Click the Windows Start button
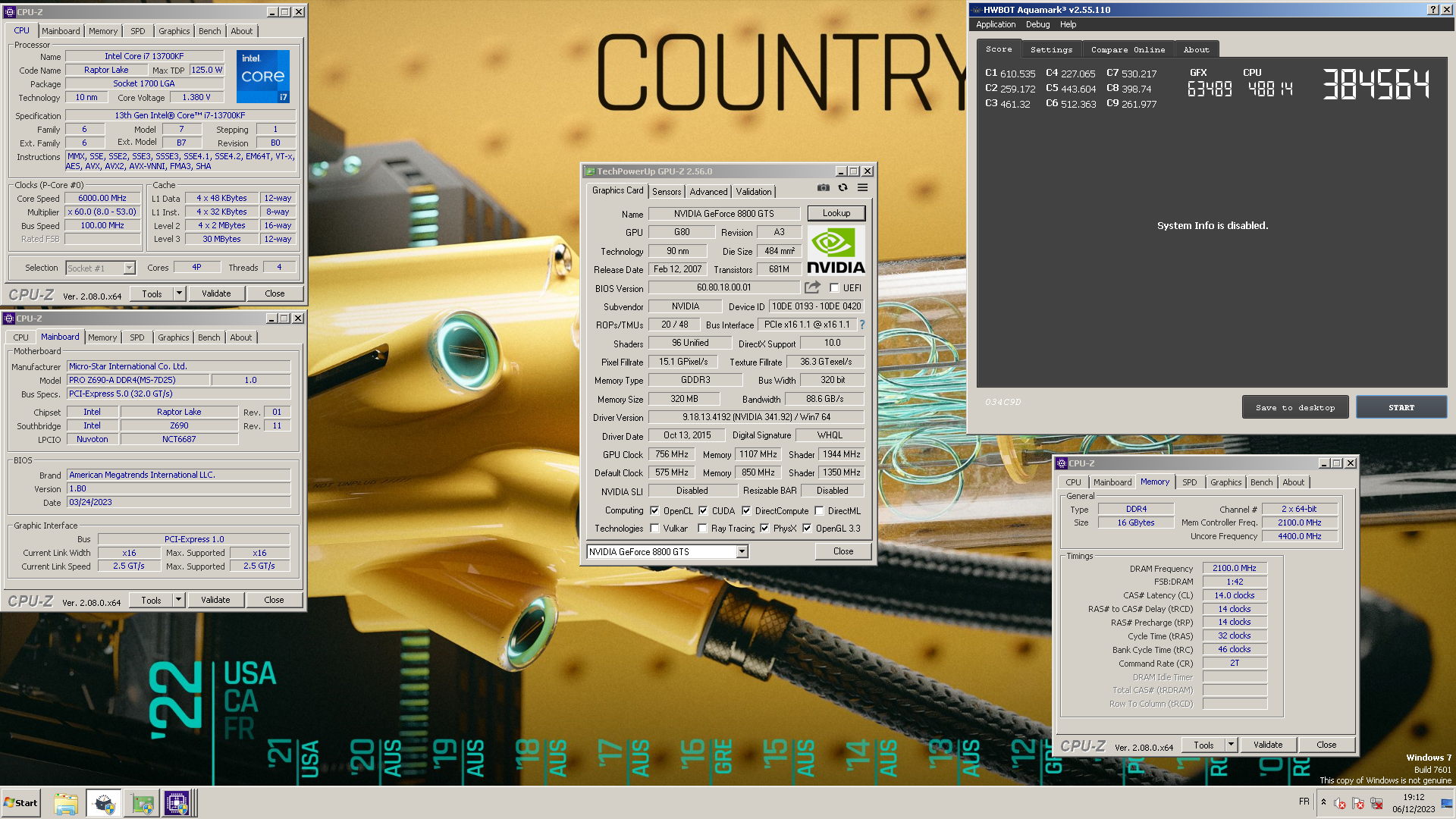This screenshot has width=1456, height=819. [x=21, y=803]
